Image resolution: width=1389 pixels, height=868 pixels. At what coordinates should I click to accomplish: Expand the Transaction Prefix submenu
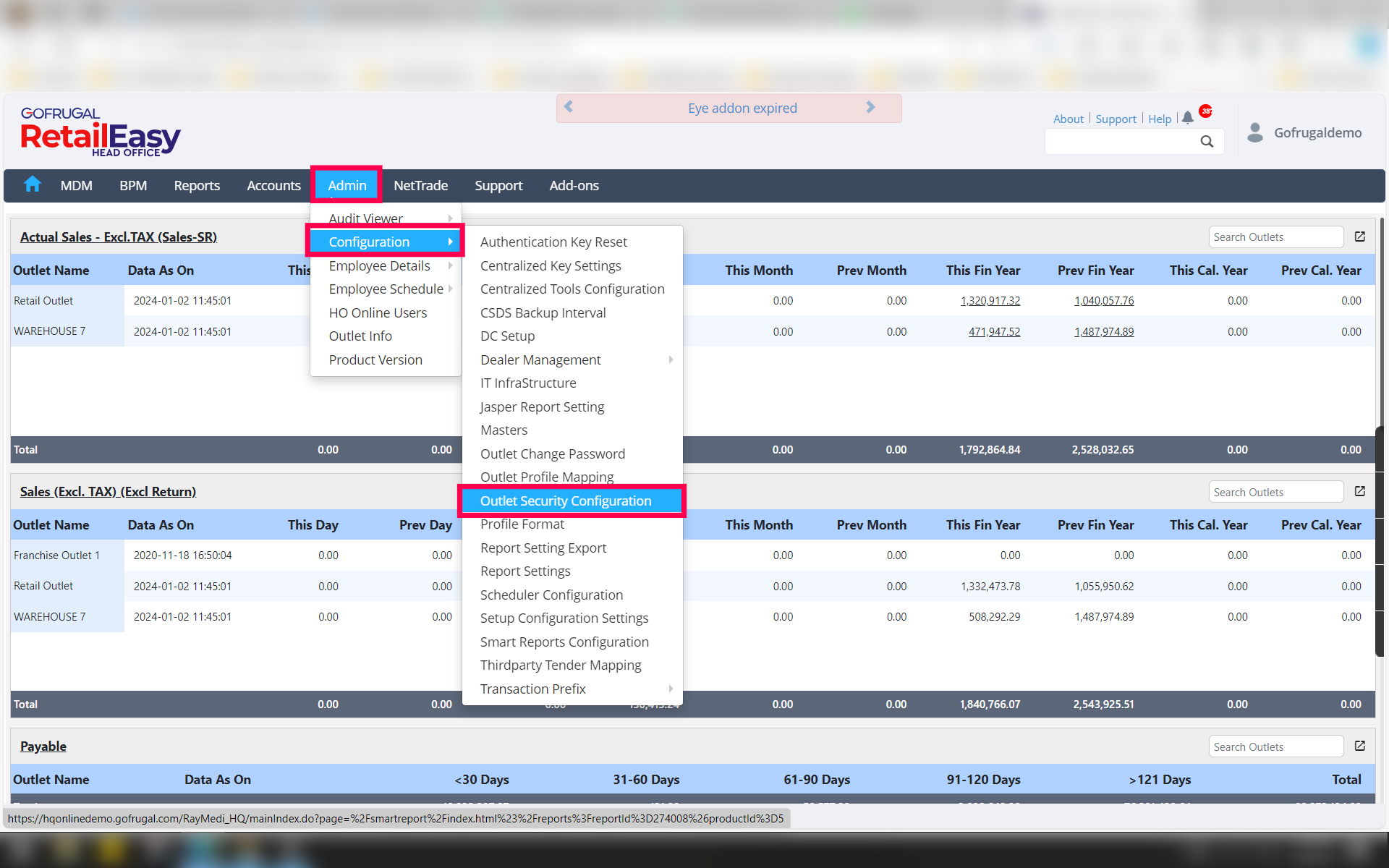670,689
